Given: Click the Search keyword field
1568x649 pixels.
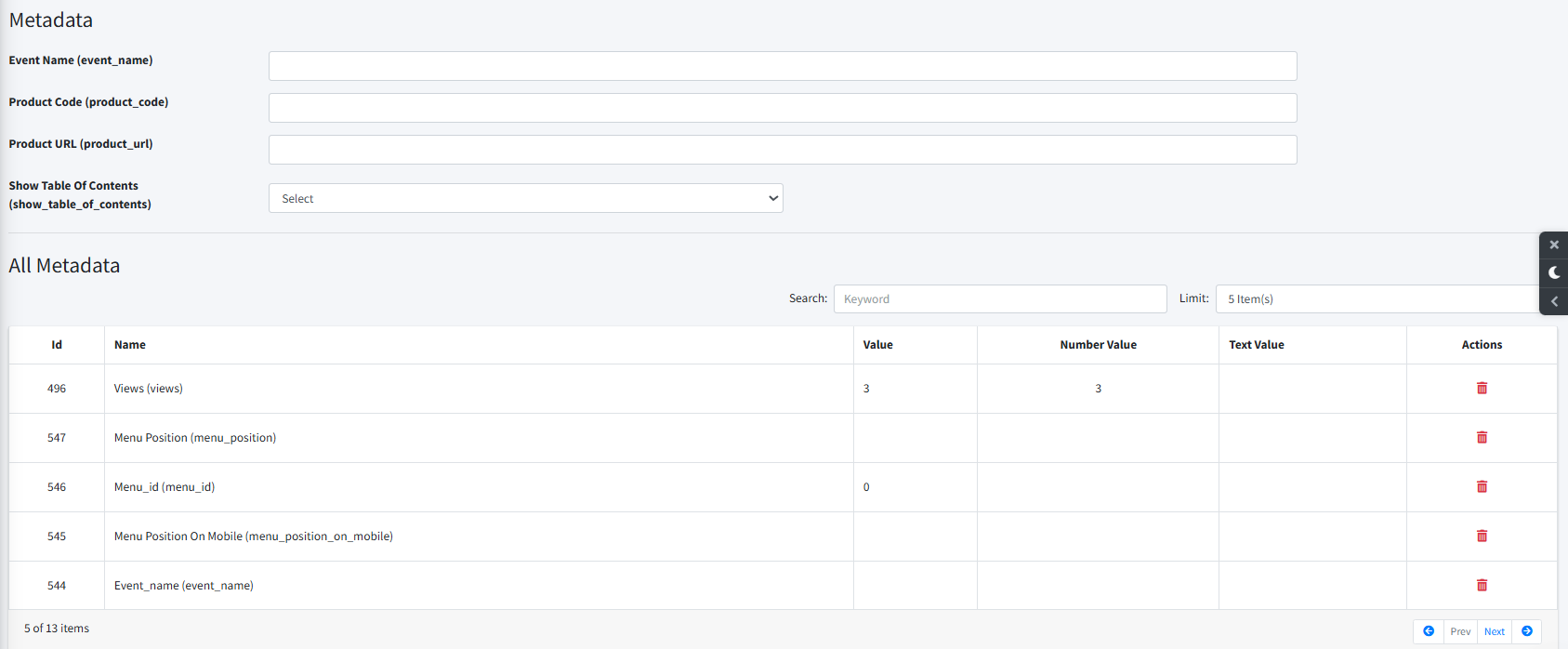Looking at the screenshot, I should 1000,298.
